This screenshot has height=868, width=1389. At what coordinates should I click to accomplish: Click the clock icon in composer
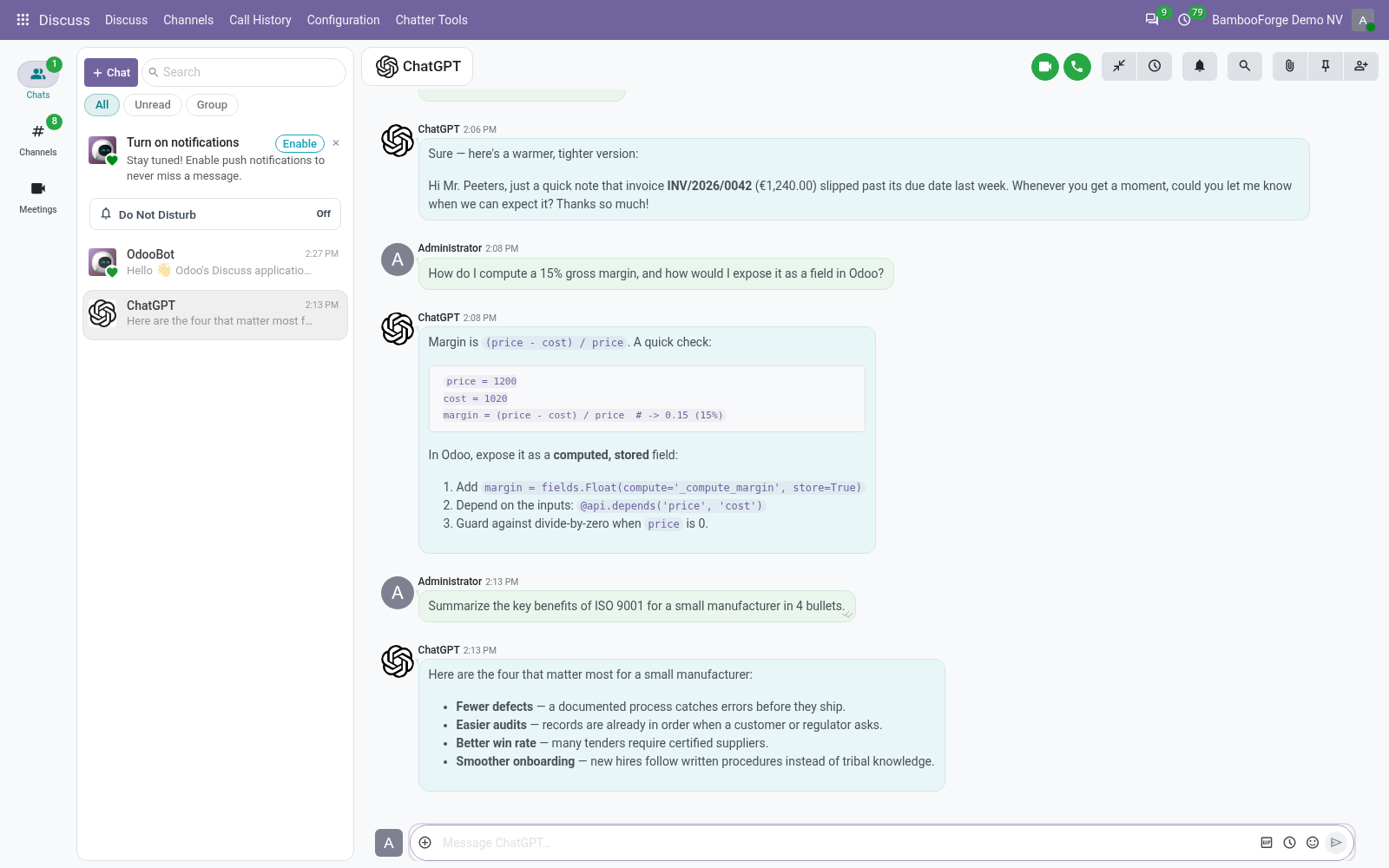1290,843
